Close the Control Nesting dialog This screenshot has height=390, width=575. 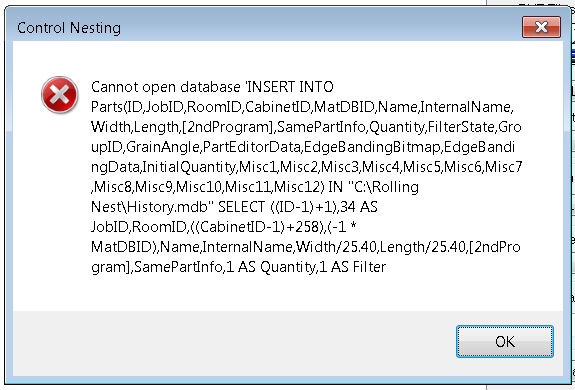(541, 27)
